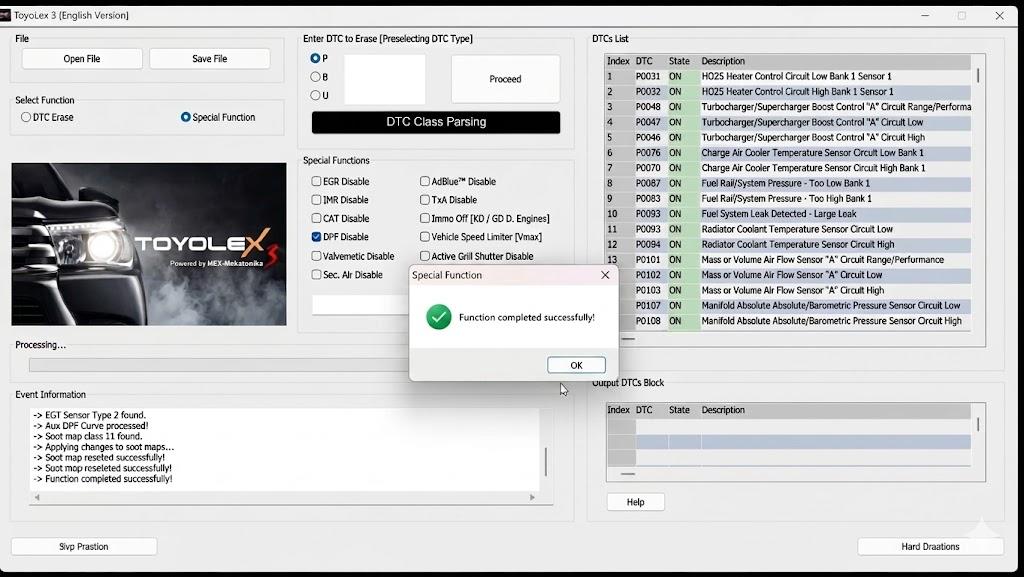The height and width of the screenshot is (577, 1024).
Task: Enable the EGR Disable checkbox
Action: [x=317, y=181]
